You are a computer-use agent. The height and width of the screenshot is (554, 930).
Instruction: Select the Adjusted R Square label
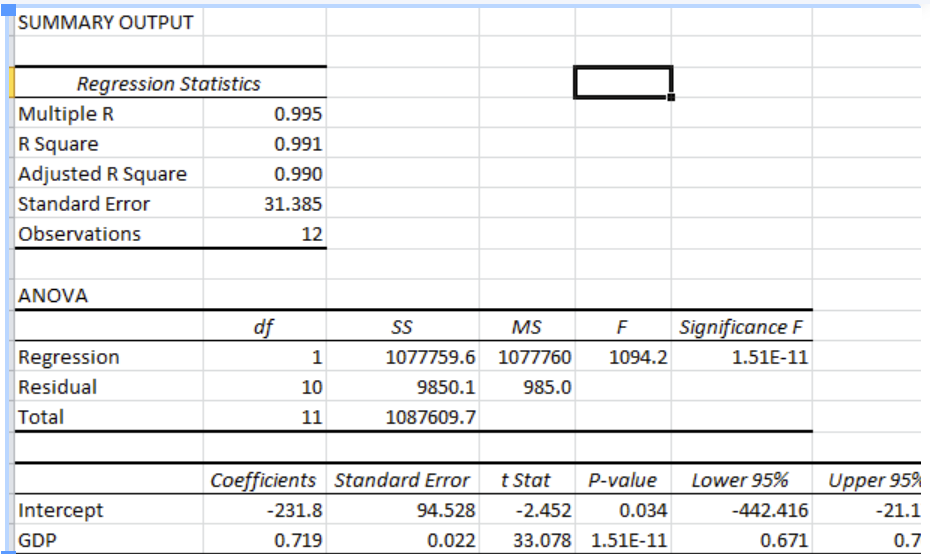[109, 174]
